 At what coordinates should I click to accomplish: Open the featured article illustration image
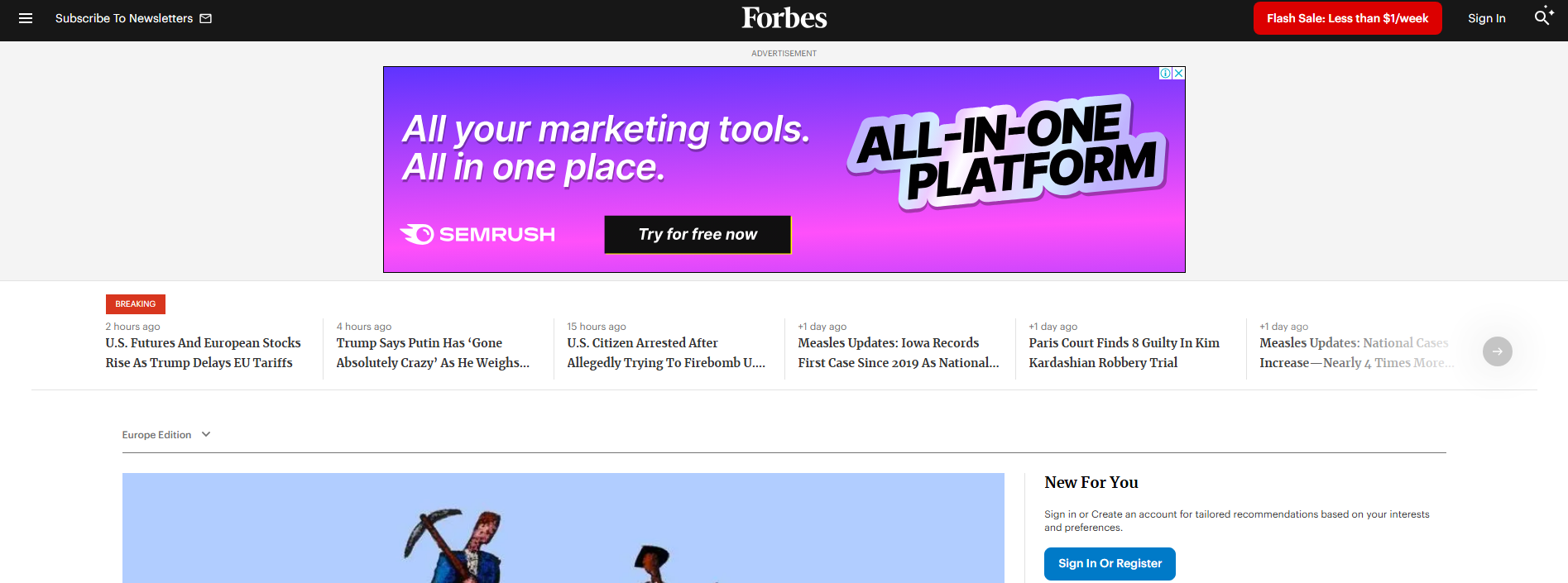(563, 528)
